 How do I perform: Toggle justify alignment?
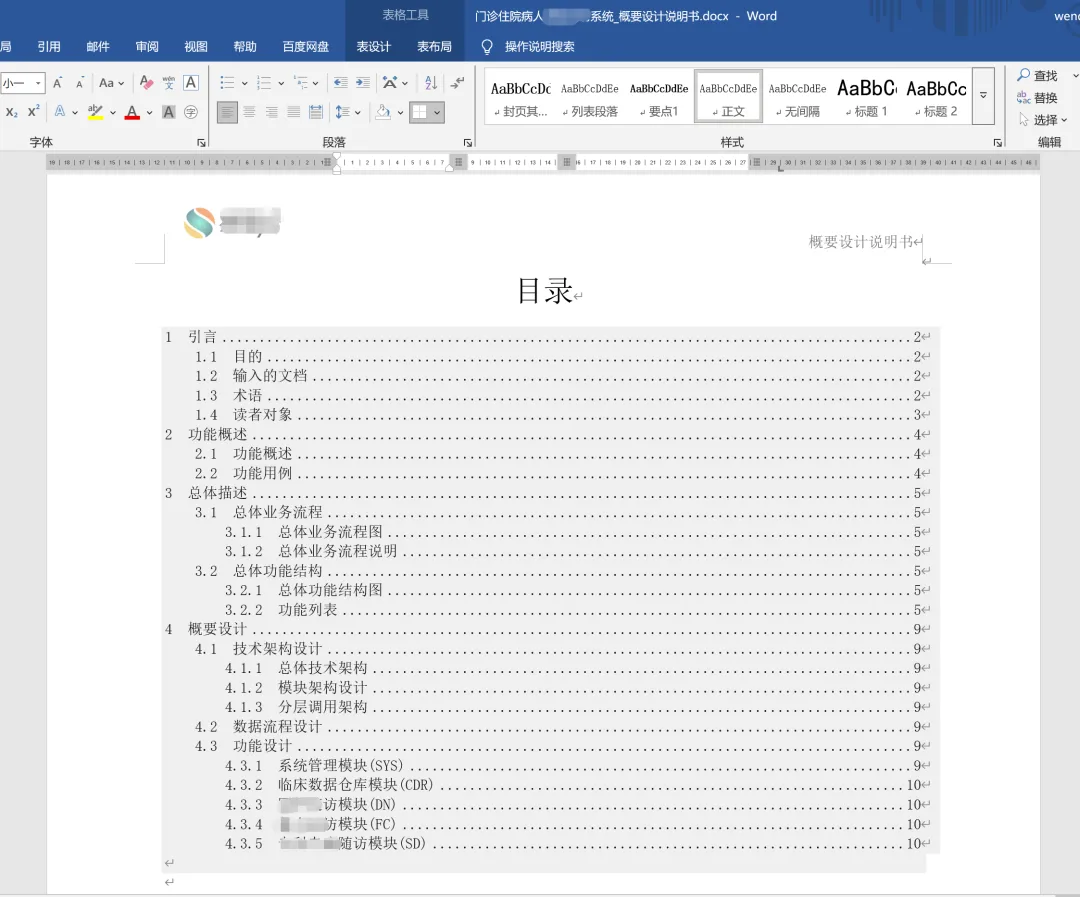pos(293,112)
